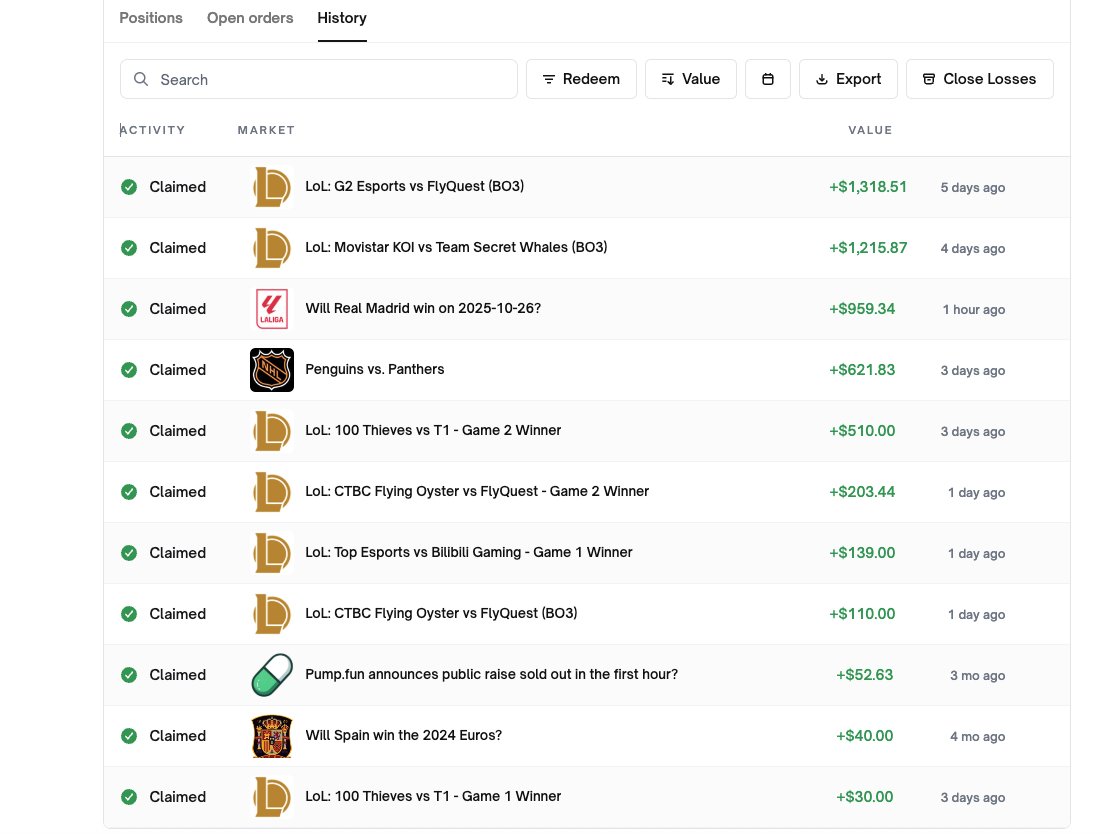The height and width of the screenshot is (834, 1117).
Task: Open the Redeem filter dropdown
Action: coord(581,79)
